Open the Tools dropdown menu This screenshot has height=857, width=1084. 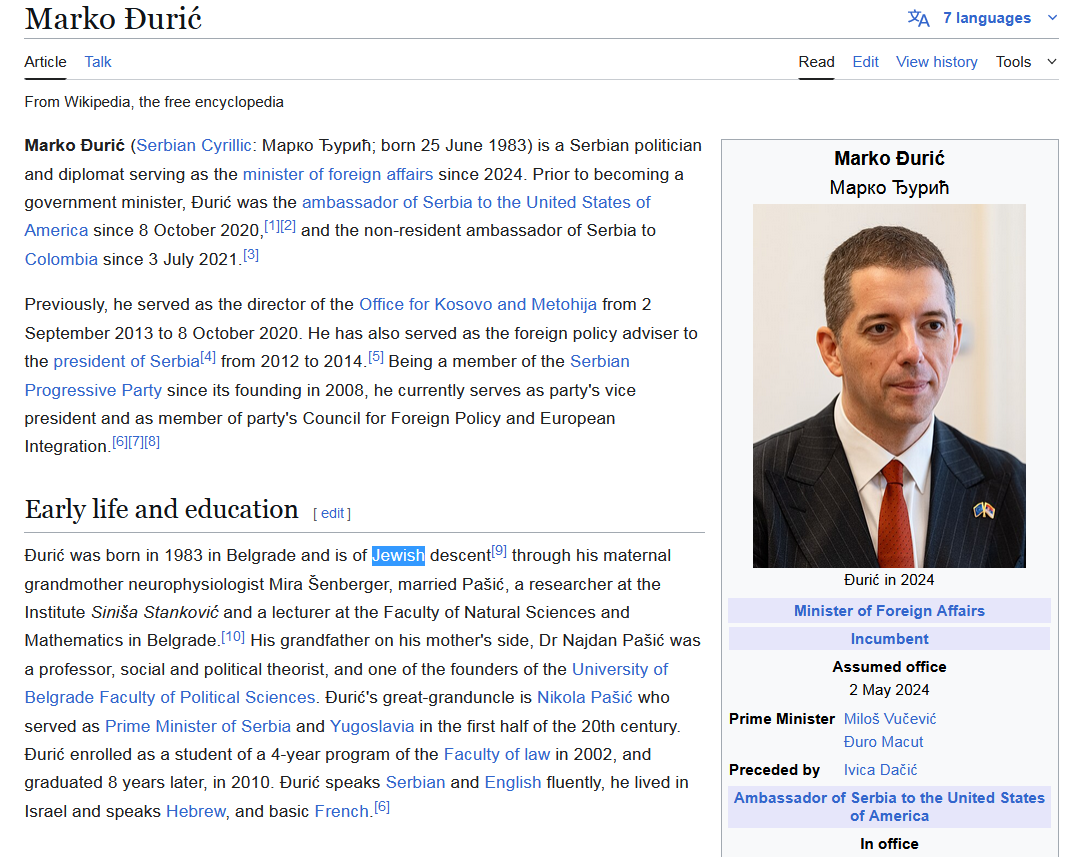point(1026,62)
